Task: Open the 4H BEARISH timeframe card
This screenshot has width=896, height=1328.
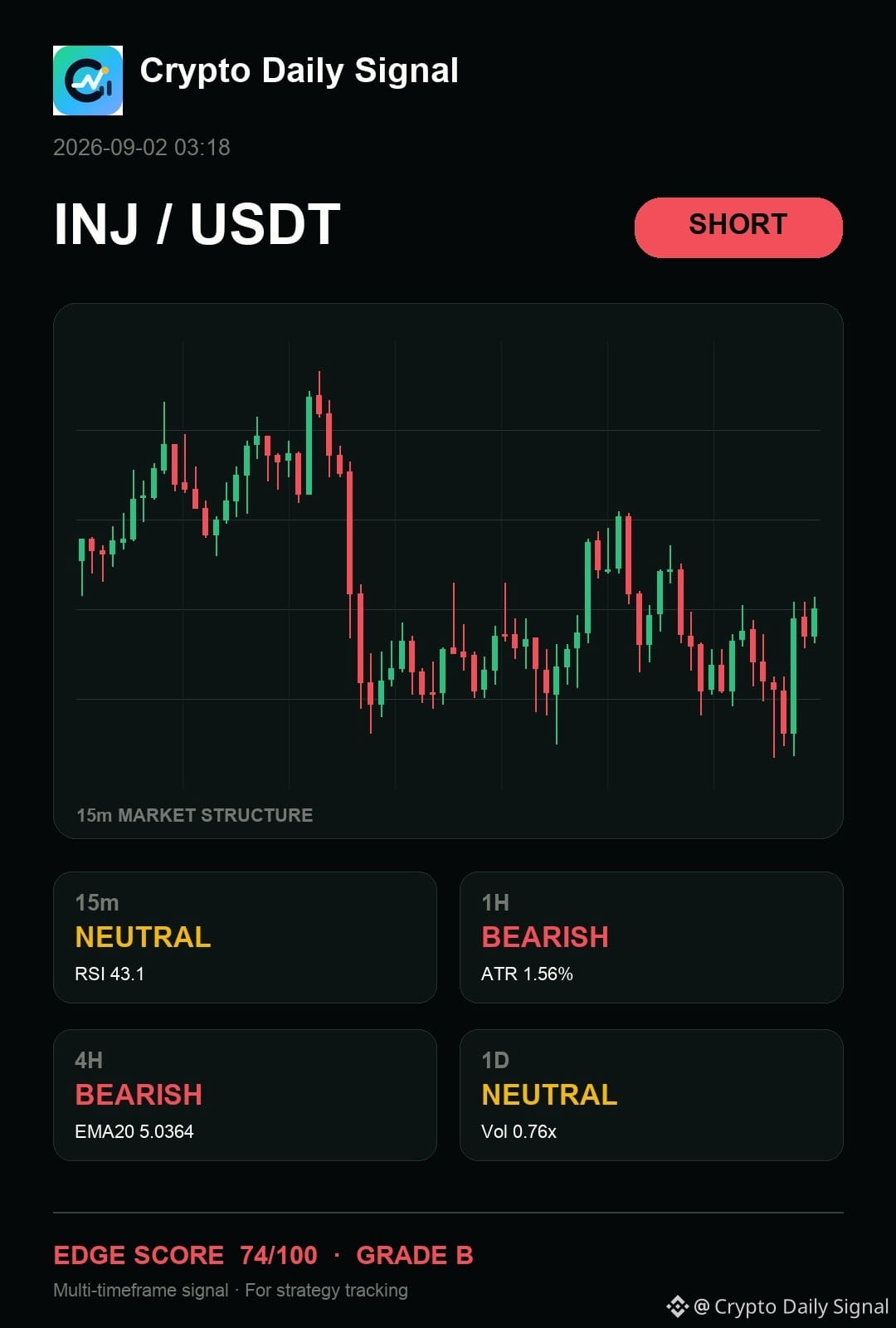Action: pyautogui.click(x=245, y=1095)
